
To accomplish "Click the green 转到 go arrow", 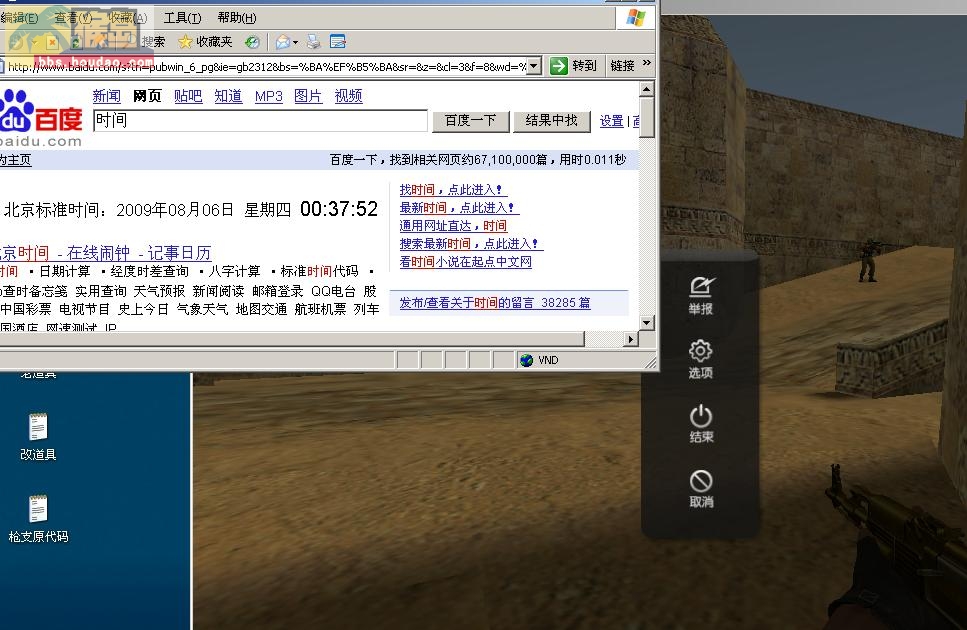I will [x=558, y=65].
